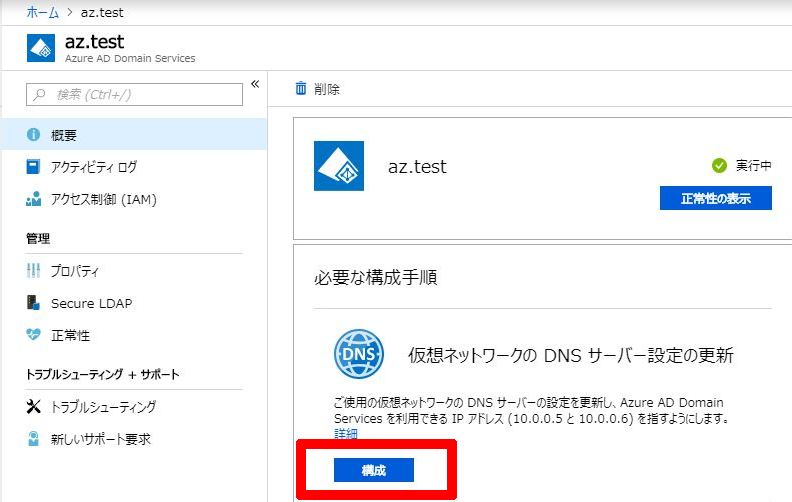The height and width of the screenshot is (502, 792).
Task: Click the magnifier icon in search box
Action: coord(39,94)
